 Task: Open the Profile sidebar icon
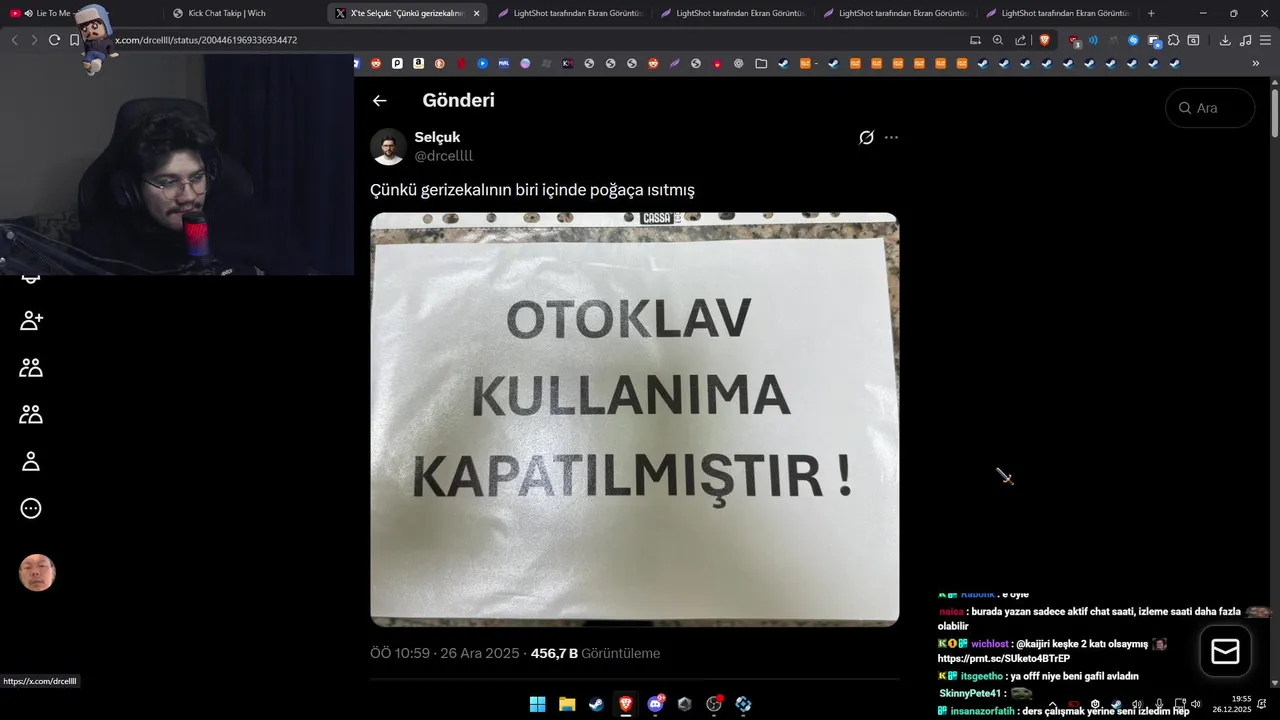(31, 461)
